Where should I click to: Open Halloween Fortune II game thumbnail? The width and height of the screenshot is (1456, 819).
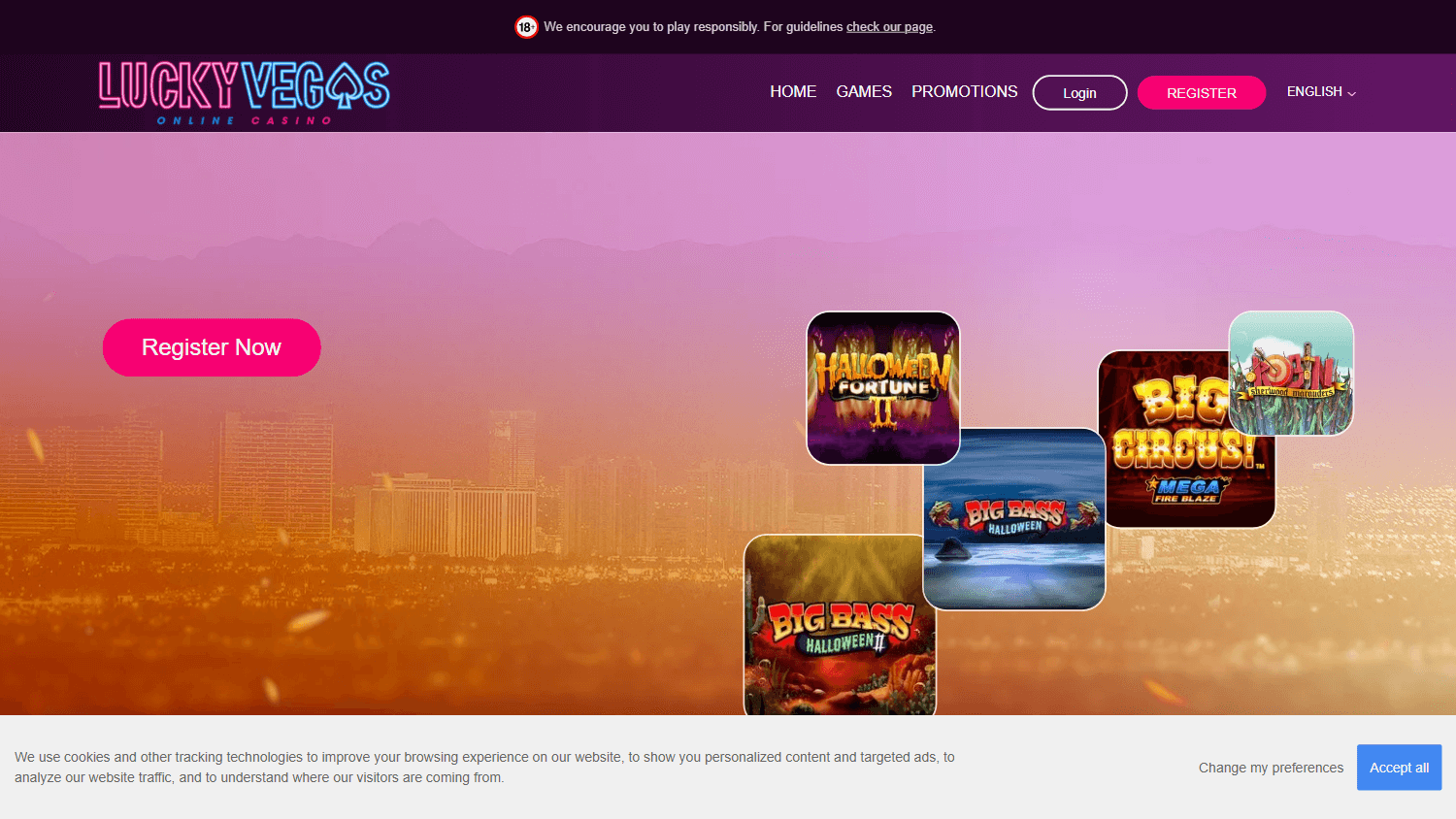click(883, 388)
